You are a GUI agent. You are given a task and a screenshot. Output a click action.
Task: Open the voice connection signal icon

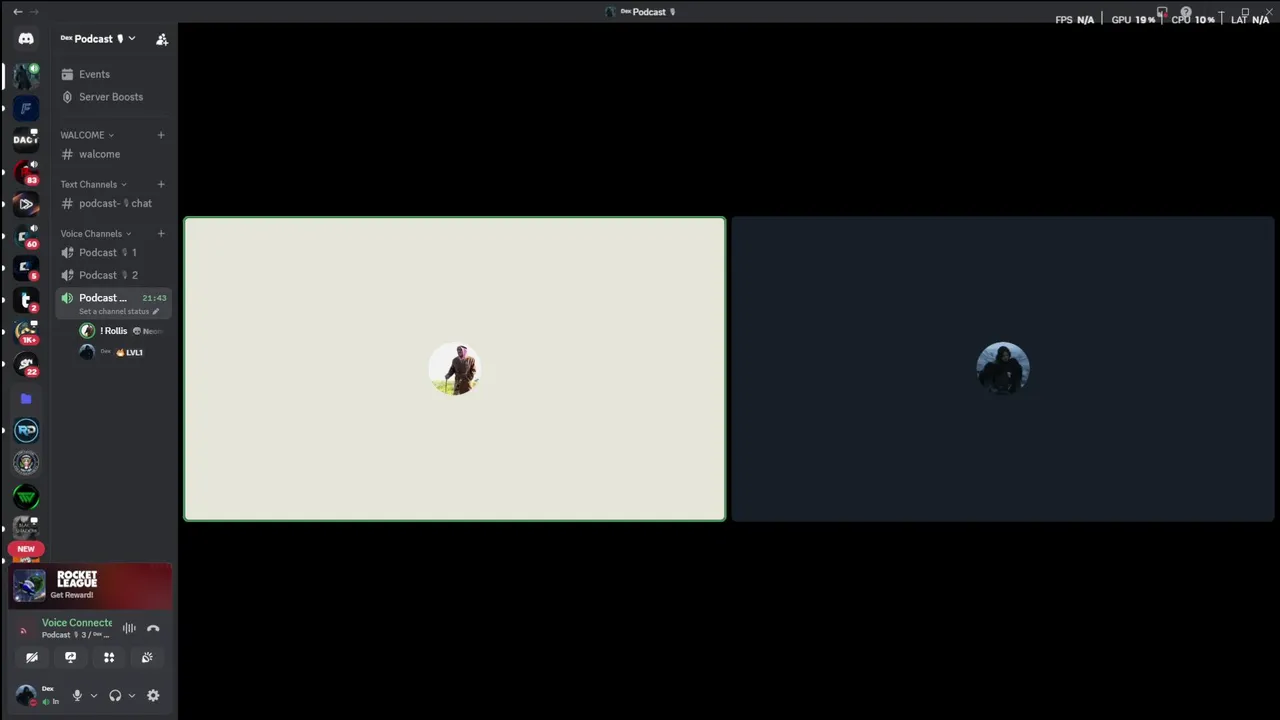24,630
